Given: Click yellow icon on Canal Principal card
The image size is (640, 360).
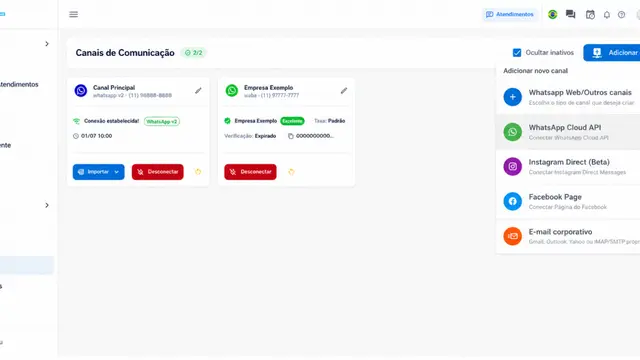Looking at the screenshot, I should (198, 172).
